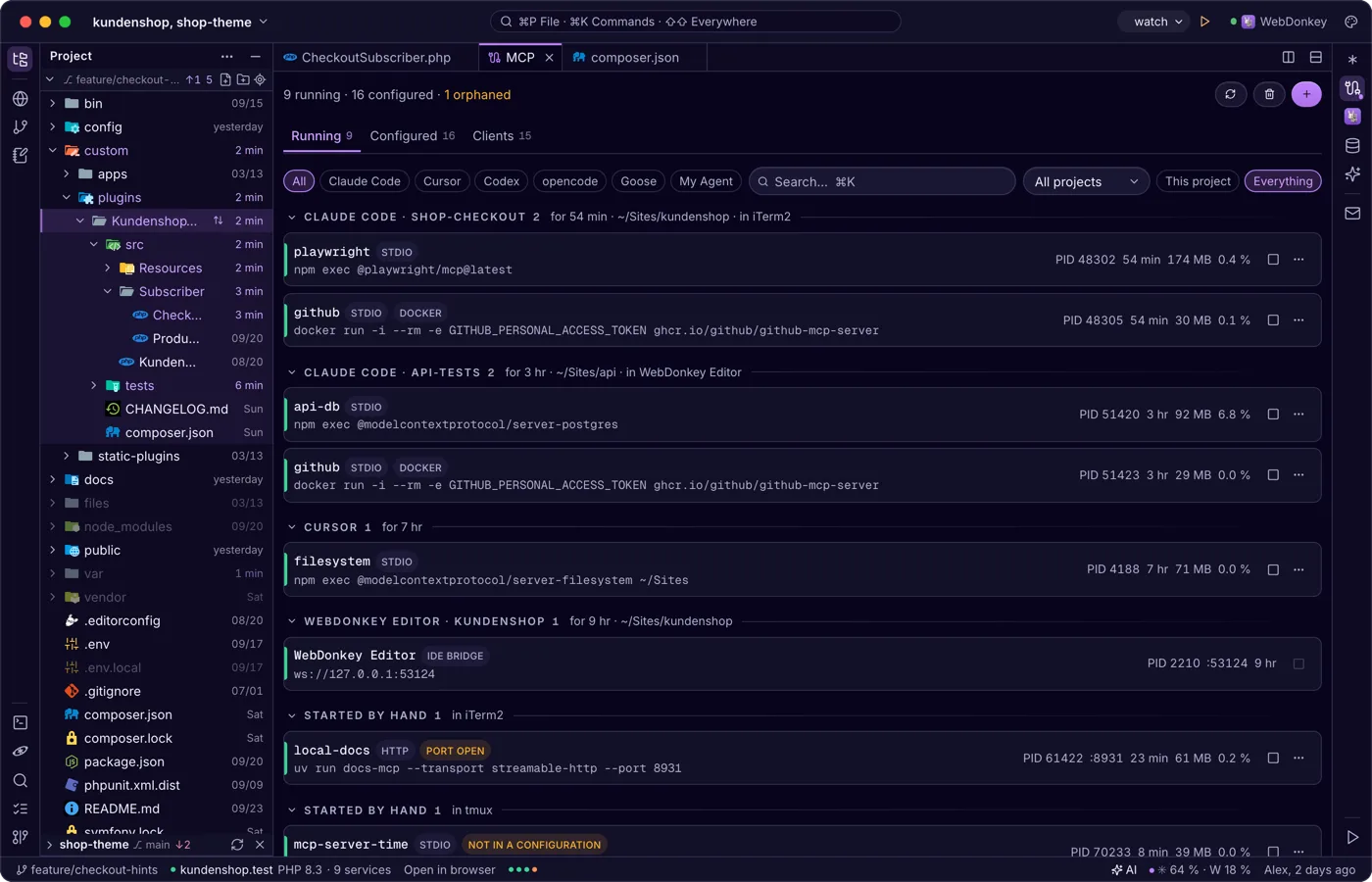Open the checklist tasks icon in left sidebar
Image resolution: width=1372 pixels, height=882 pixels.
click(20, 808)
